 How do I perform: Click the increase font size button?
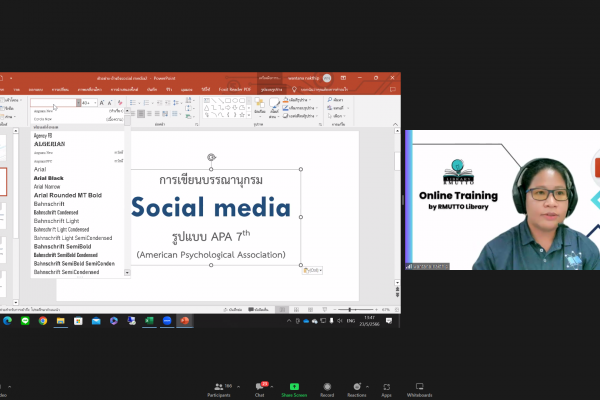pyautogui.click(x=102, y=103)
